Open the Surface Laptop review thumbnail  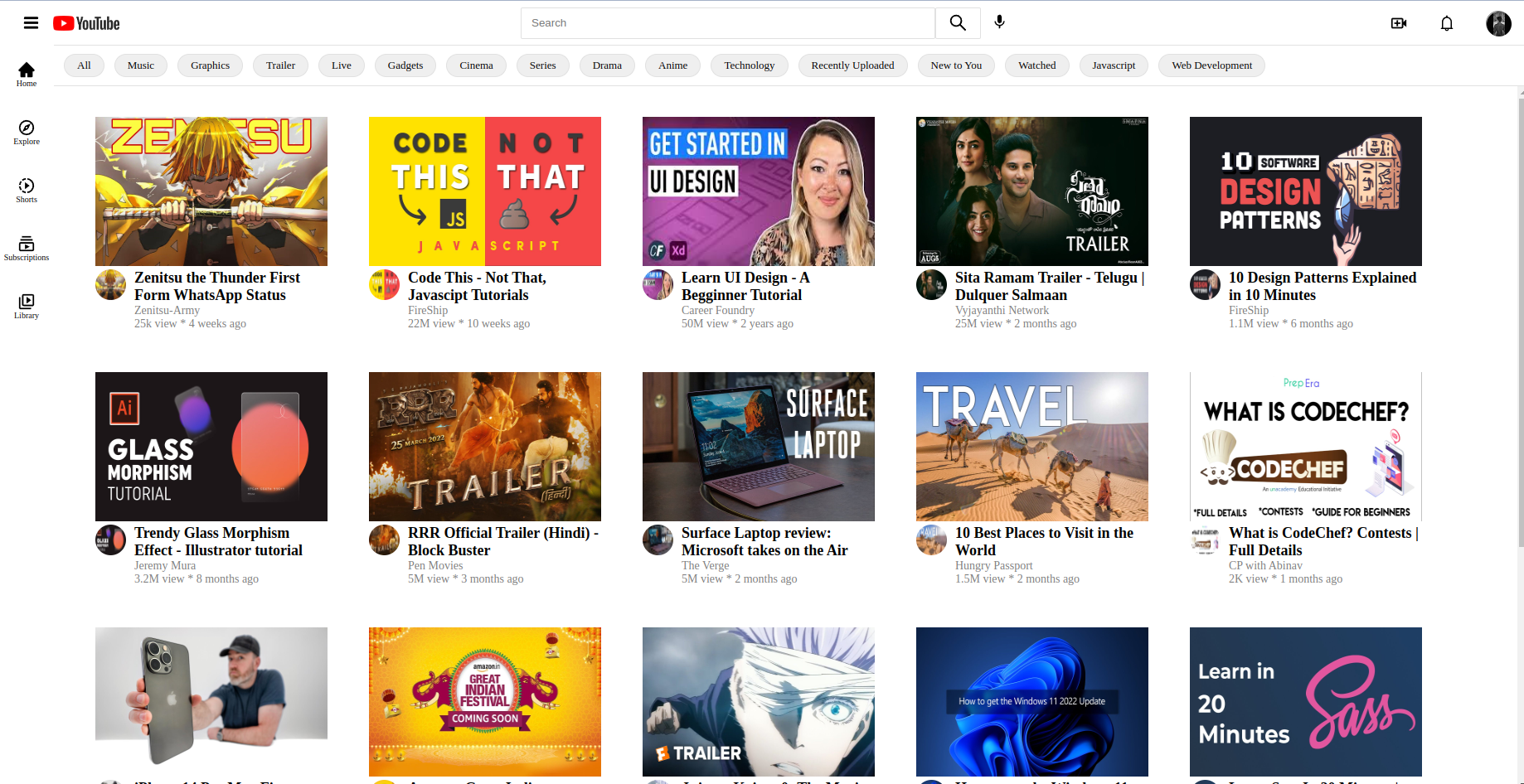[758, 446]
